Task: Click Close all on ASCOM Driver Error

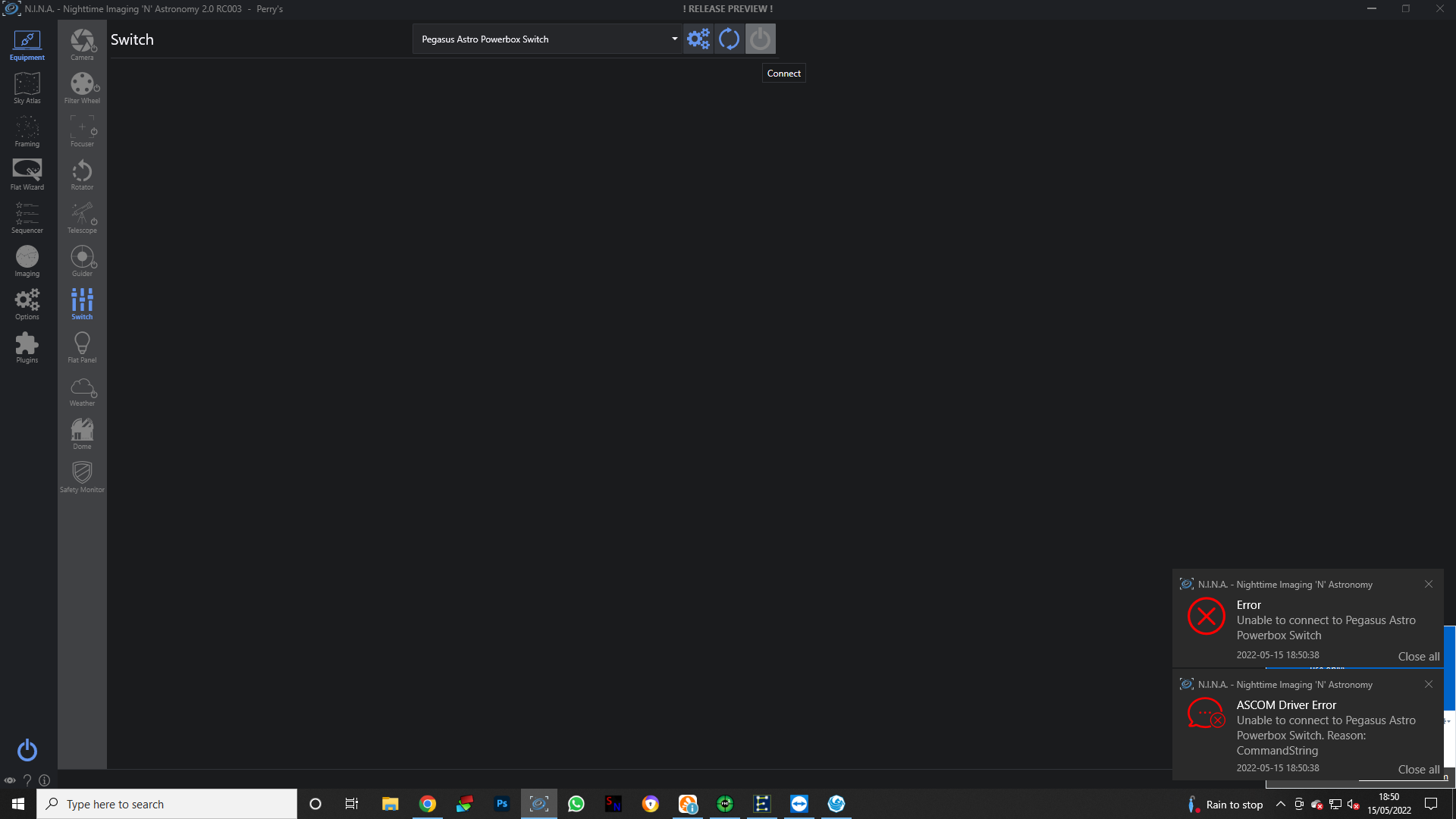Action: [x=1418, y=770]
